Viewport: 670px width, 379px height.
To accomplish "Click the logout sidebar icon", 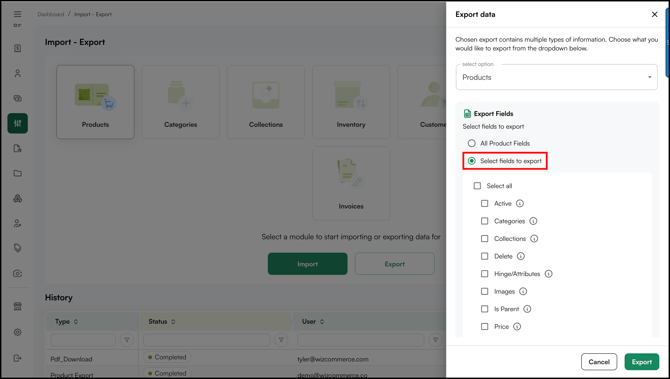I will tap(18, 358).
